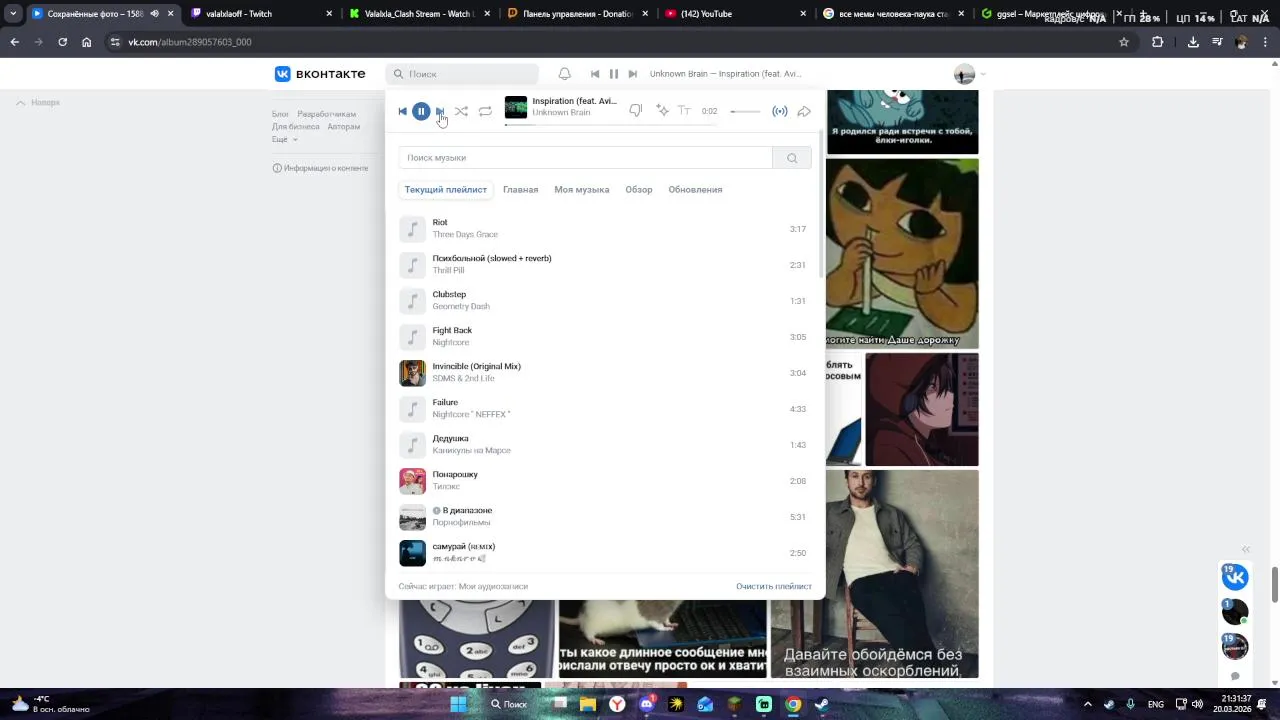
Task: Open browser home page button
Action: (87, 42)
